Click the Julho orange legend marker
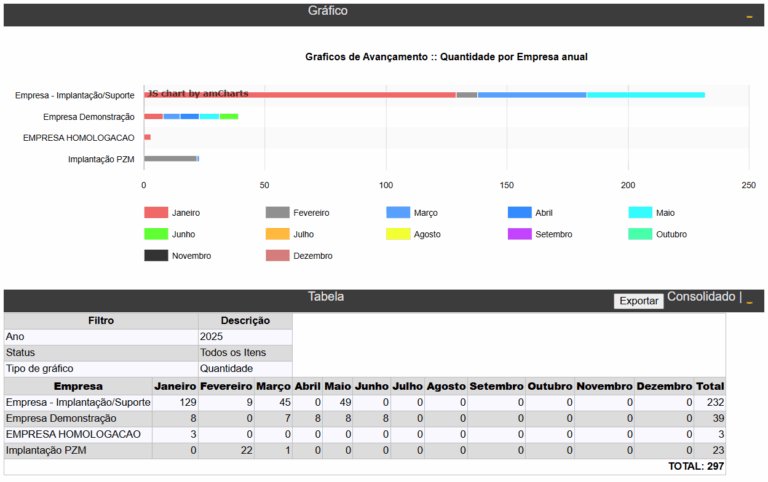The image size is (768, 482). coord(278,234)
